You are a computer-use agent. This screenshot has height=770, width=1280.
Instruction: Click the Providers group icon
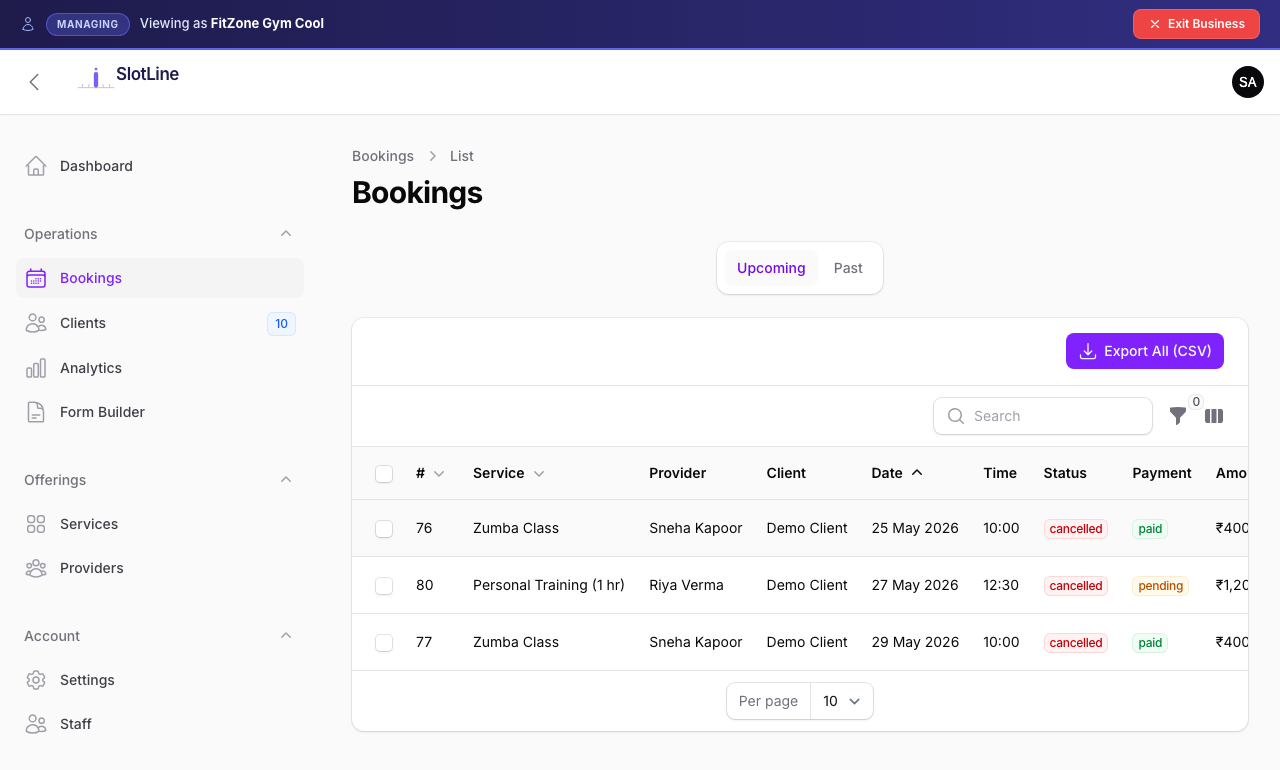pyautogui.click(x=36, y=568)
